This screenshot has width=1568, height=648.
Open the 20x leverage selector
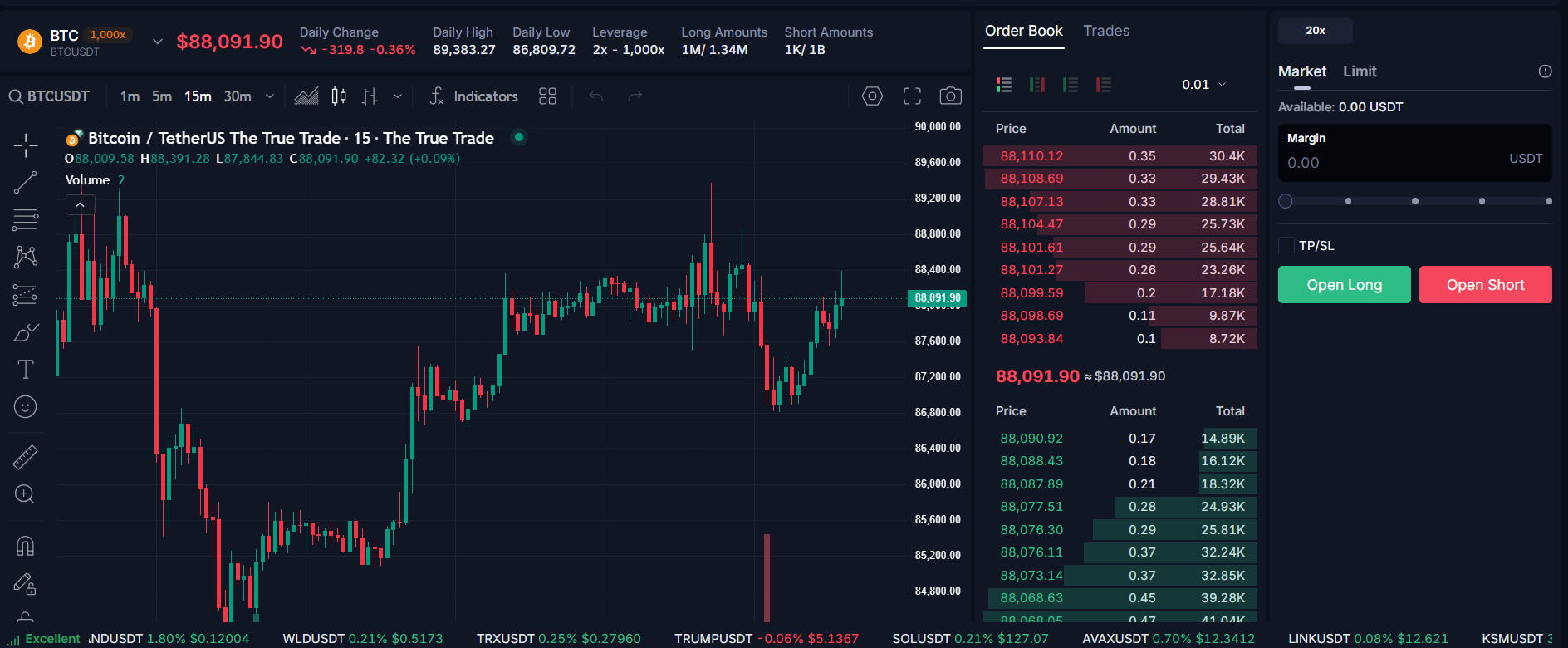1316,31
